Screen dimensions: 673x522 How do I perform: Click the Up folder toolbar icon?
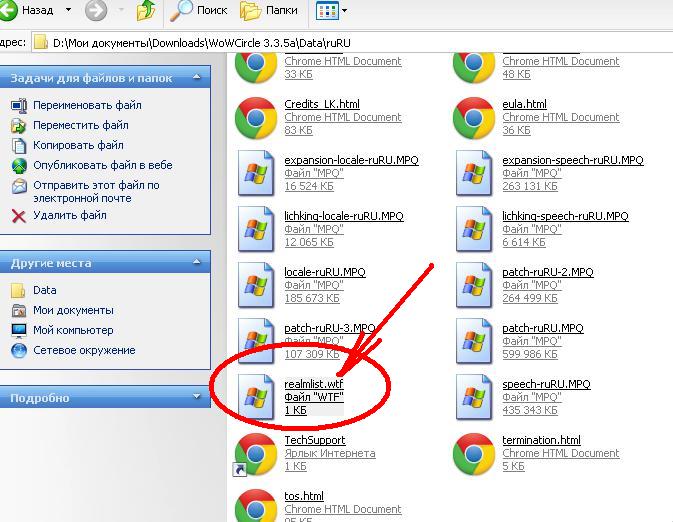(x=146, y=11)
